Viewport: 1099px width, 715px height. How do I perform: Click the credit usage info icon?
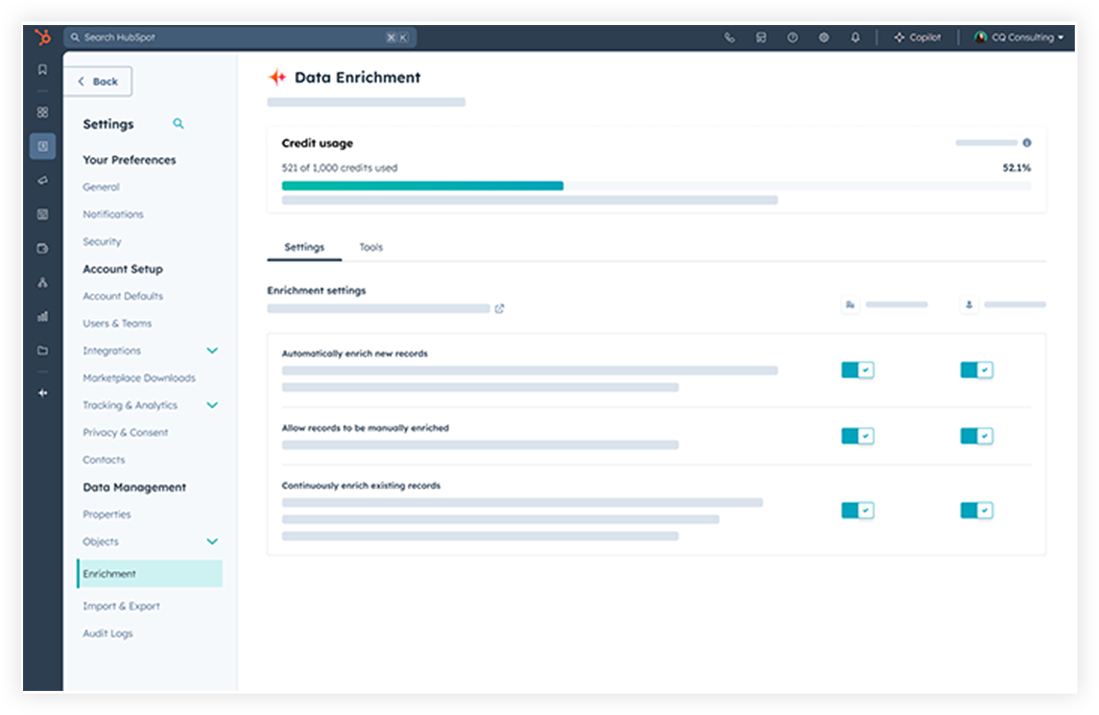(1026, 142)
